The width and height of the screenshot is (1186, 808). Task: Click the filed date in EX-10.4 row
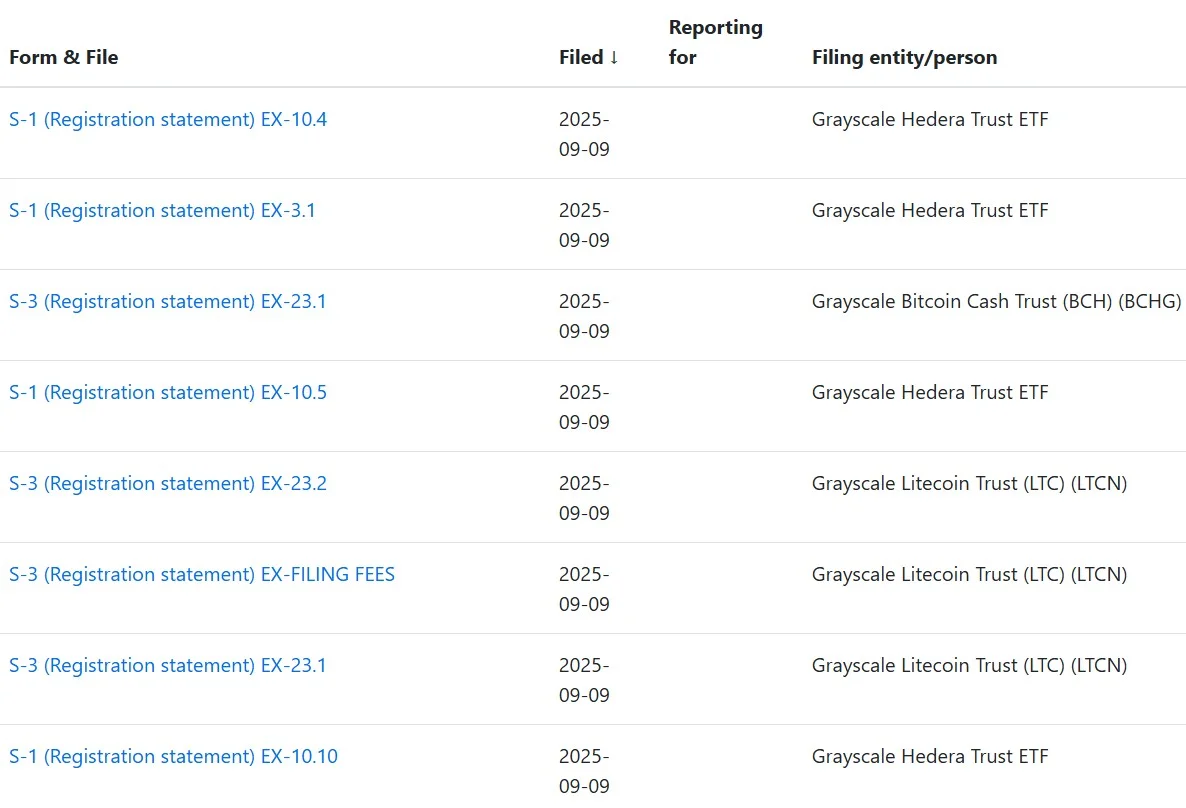(x=584, y=134)
